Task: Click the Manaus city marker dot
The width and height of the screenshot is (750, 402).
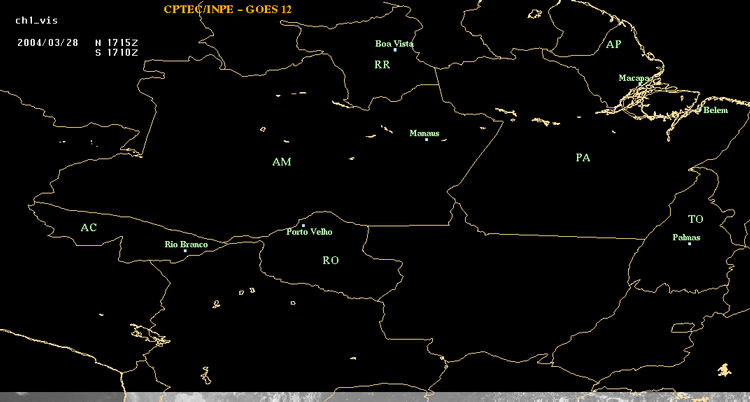Action: (426, 140)
